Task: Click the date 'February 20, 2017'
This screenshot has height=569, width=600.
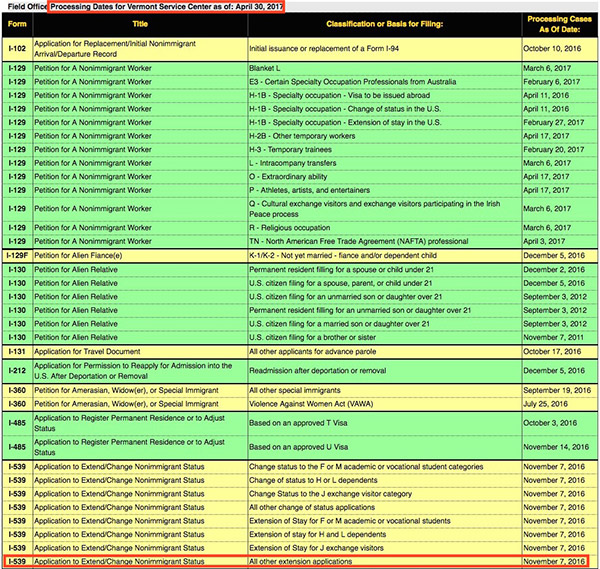Action: pos(553,150)
